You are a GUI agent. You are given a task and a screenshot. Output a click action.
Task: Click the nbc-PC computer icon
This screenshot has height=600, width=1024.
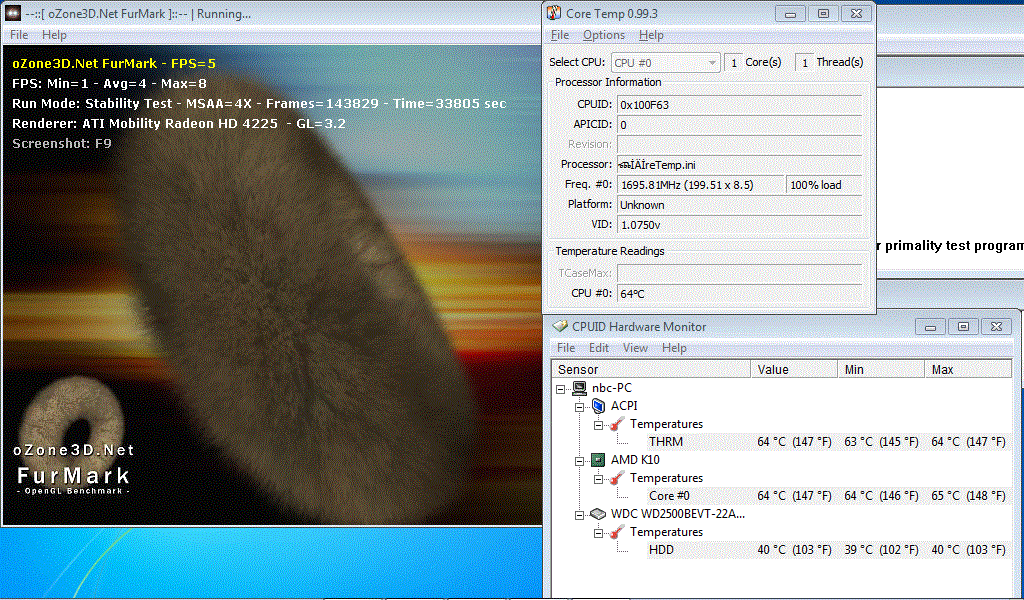579,388
